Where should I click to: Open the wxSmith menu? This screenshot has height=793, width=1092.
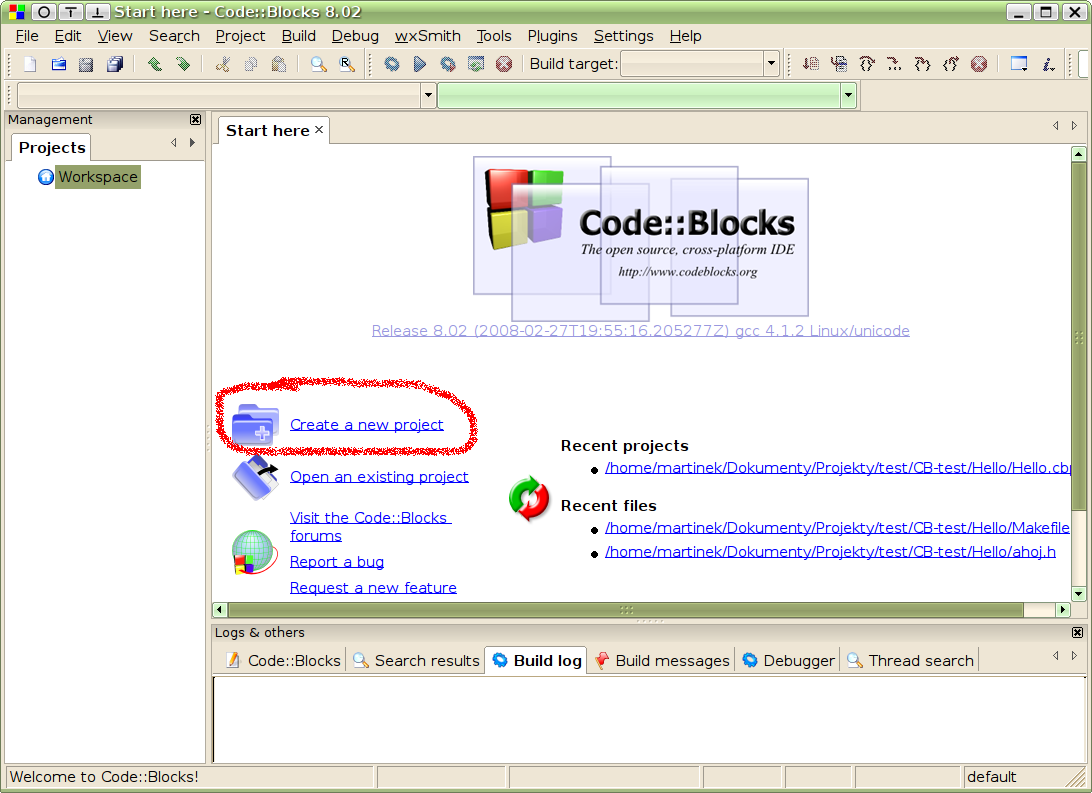tap(428, 36)
